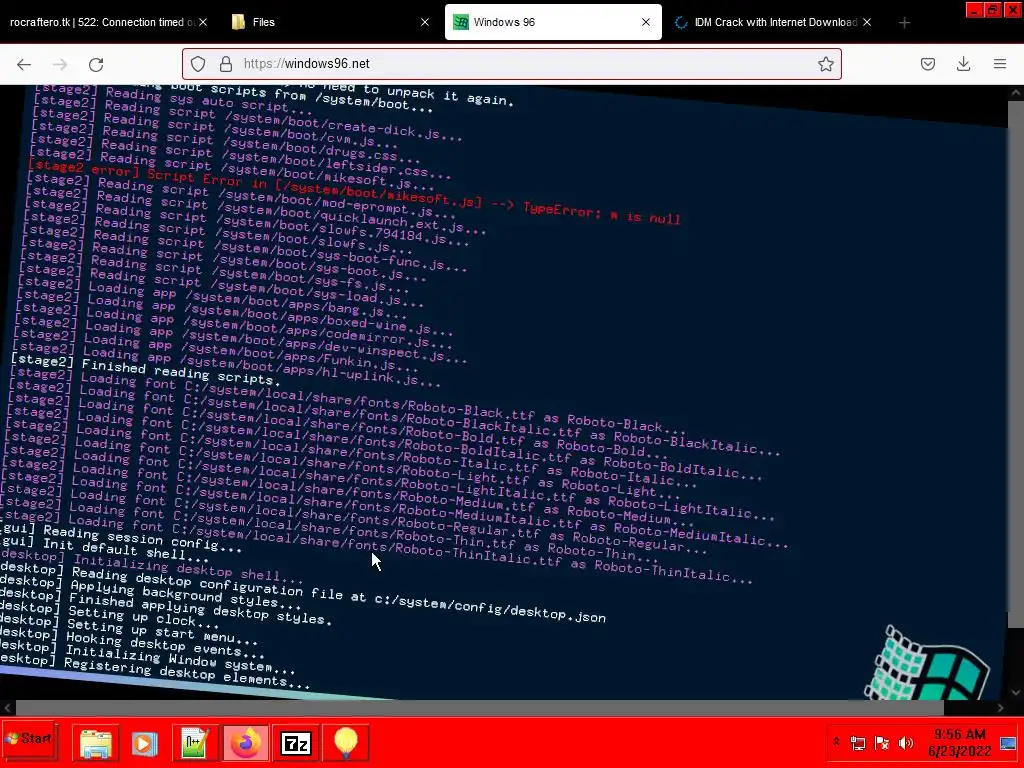Open the shield tracking protection icon

(x=198, y=64)
